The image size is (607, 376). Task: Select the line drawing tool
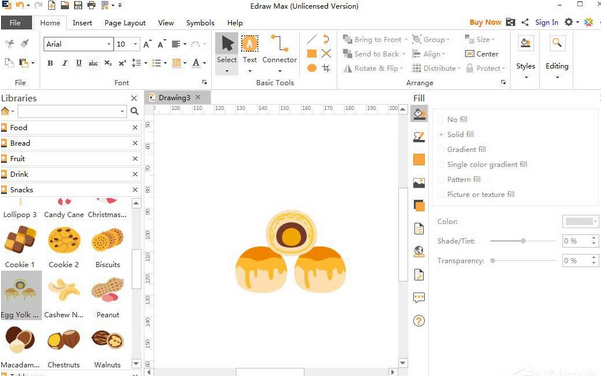coord(312,39)
